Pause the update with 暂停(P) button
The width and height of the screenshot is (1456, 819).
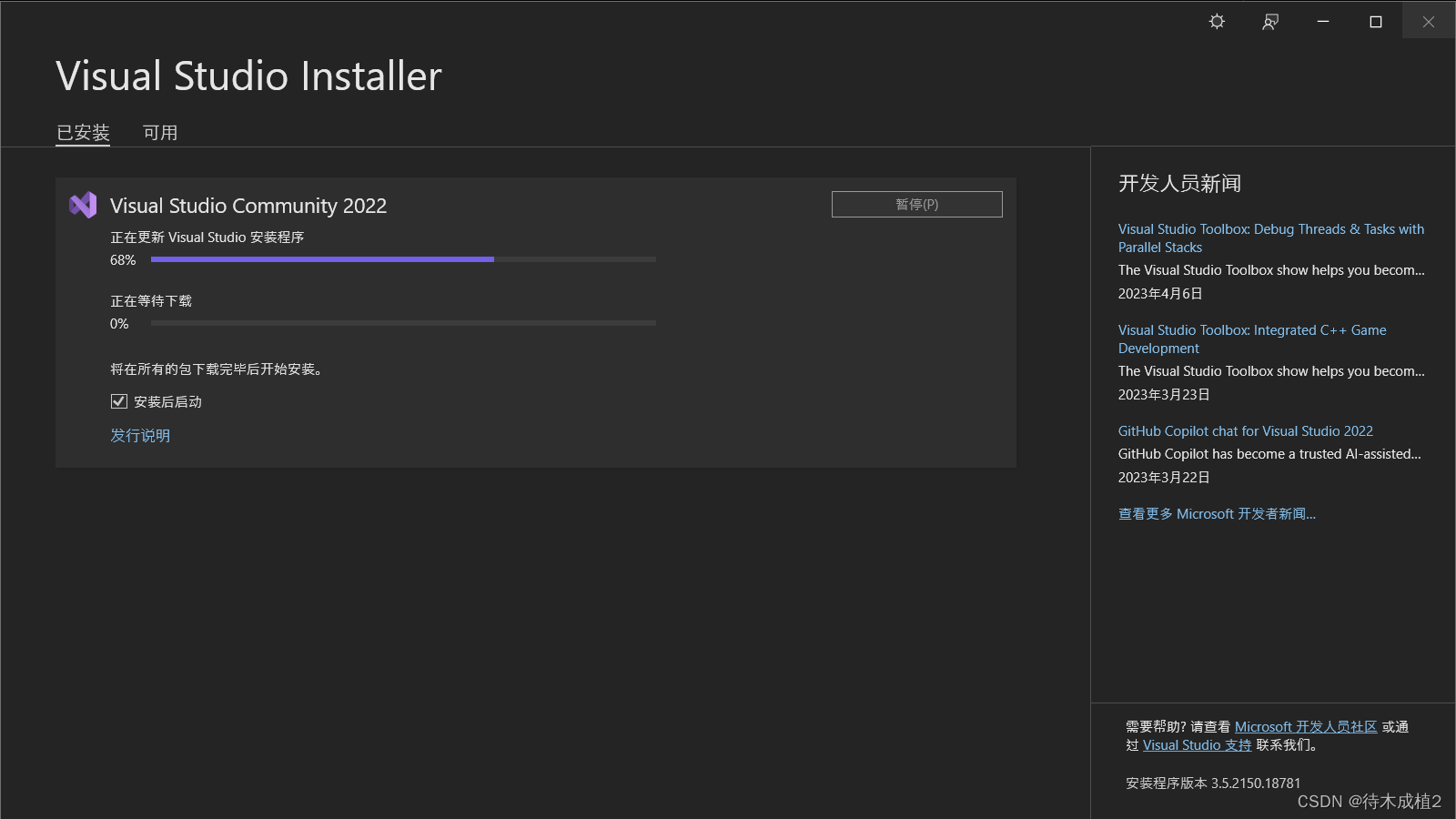916,204
